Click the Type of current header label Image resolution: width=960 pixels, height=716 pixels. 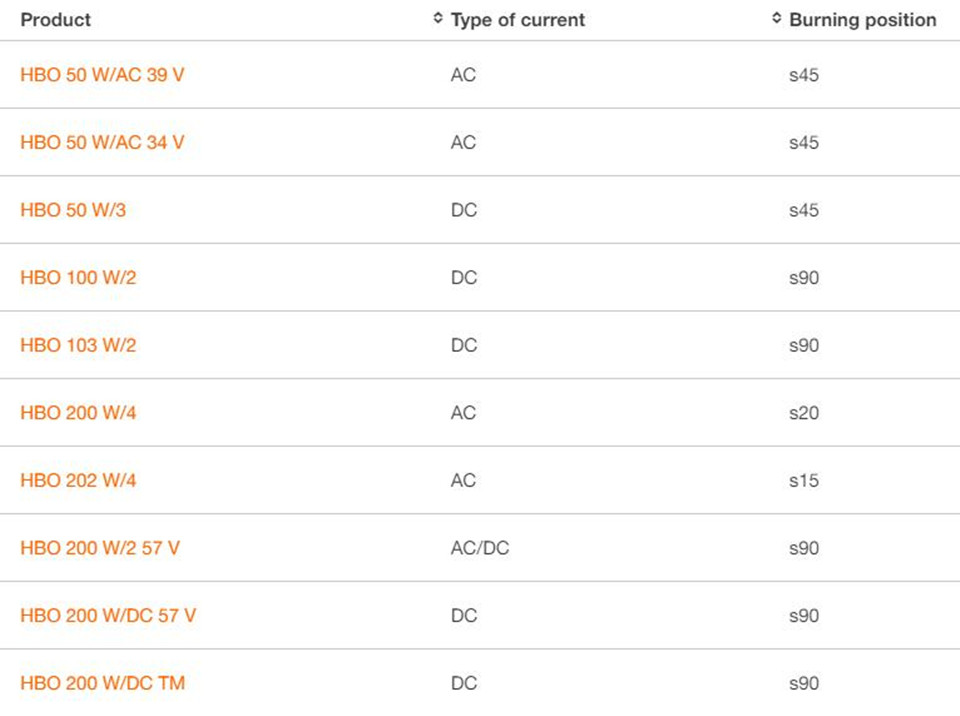pyautogui.click(x=518, y=20)
